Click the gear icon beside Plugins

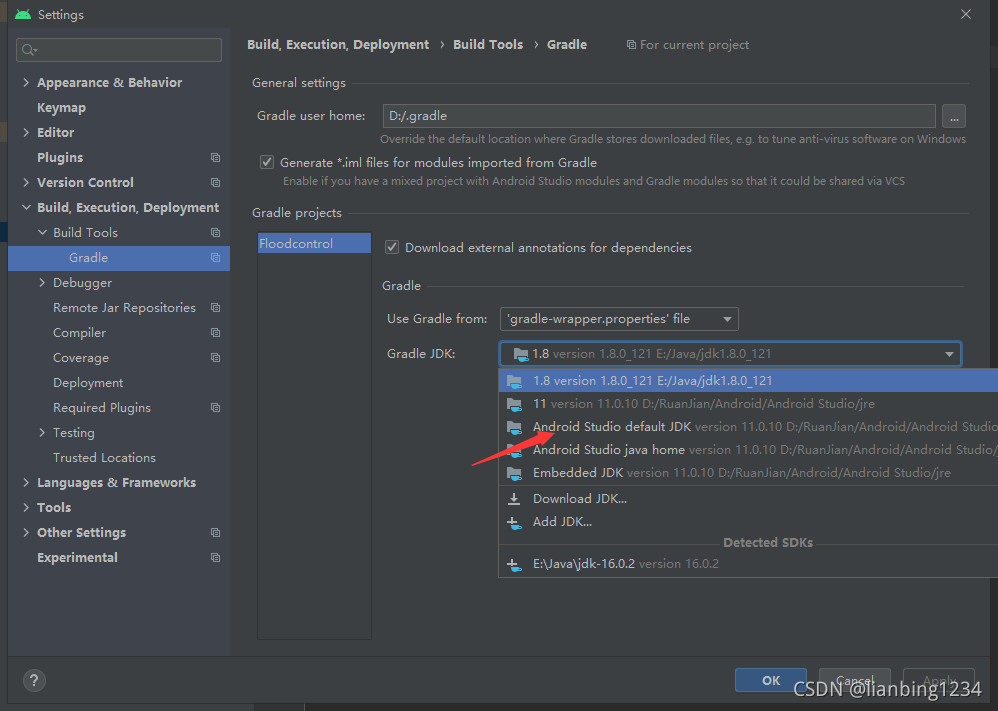tap(215, 157)
